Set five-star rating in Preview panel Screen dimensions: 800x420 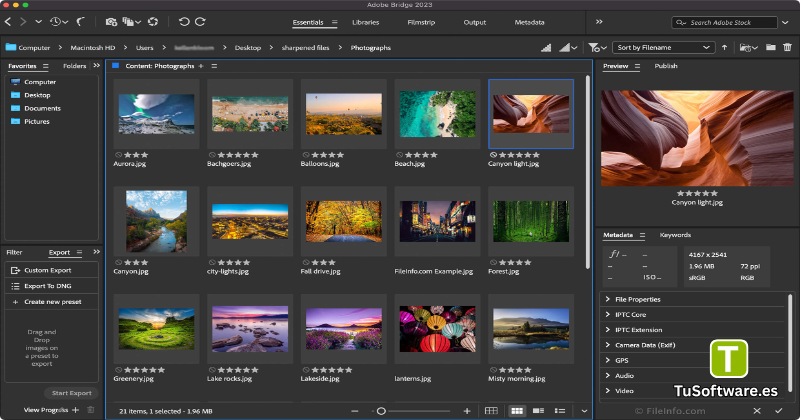tap(714, 193)
